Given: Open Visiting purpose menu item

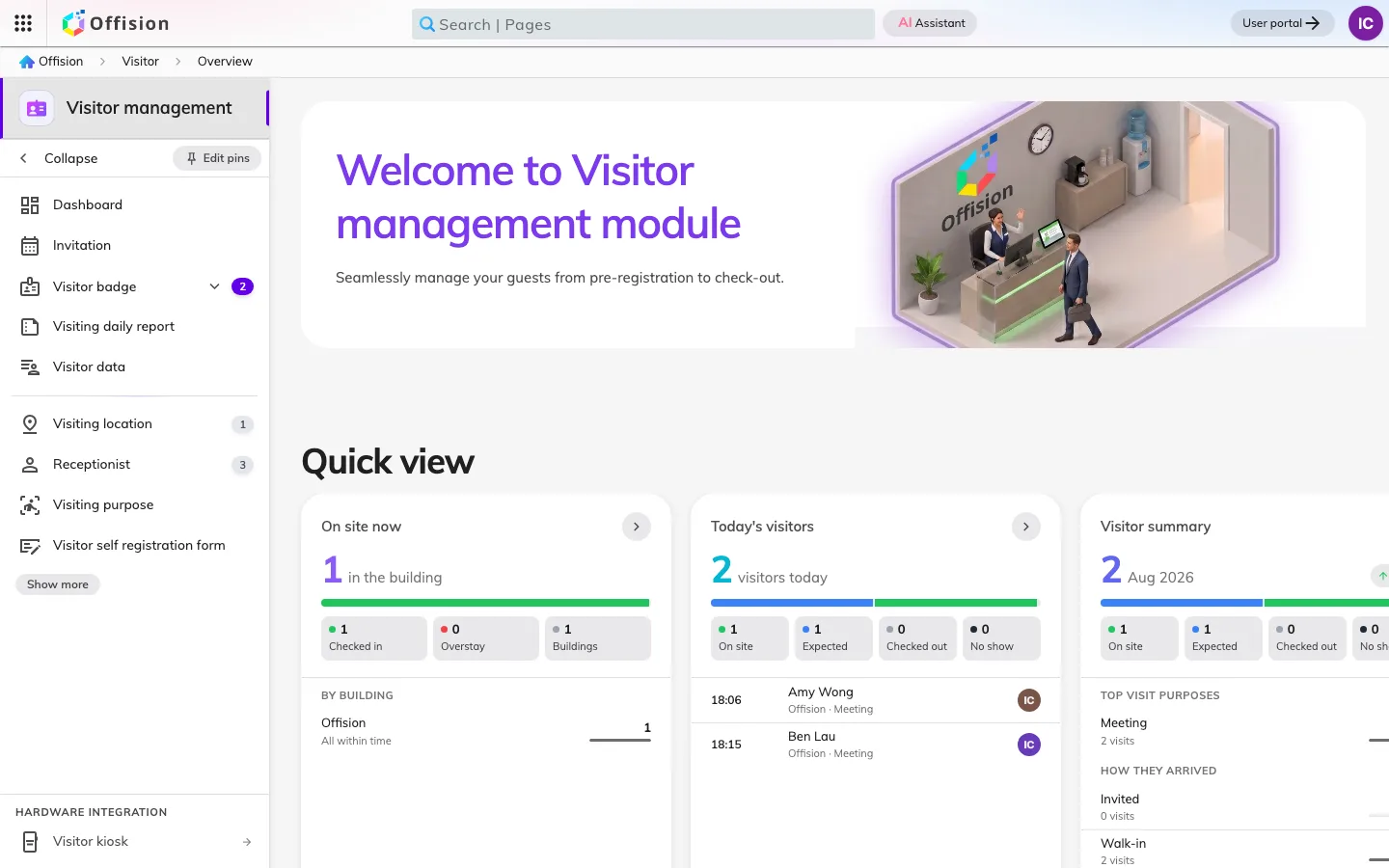Looking at the screenshot, I should click(135, 505).
